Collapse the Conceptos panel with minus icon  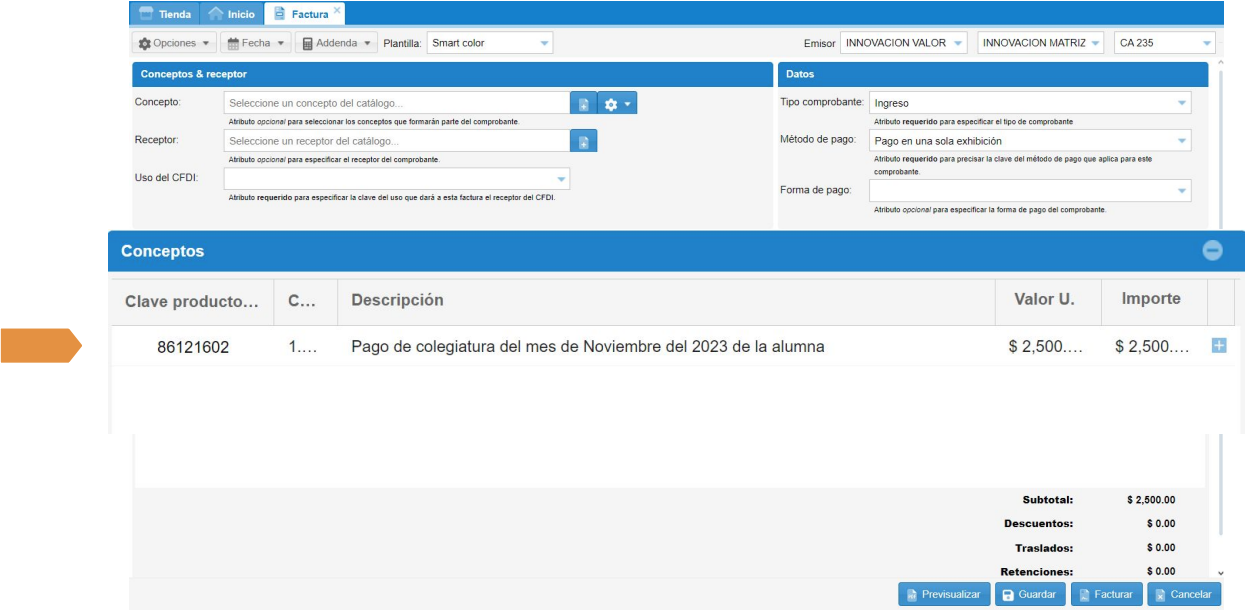coord(1212,251)
